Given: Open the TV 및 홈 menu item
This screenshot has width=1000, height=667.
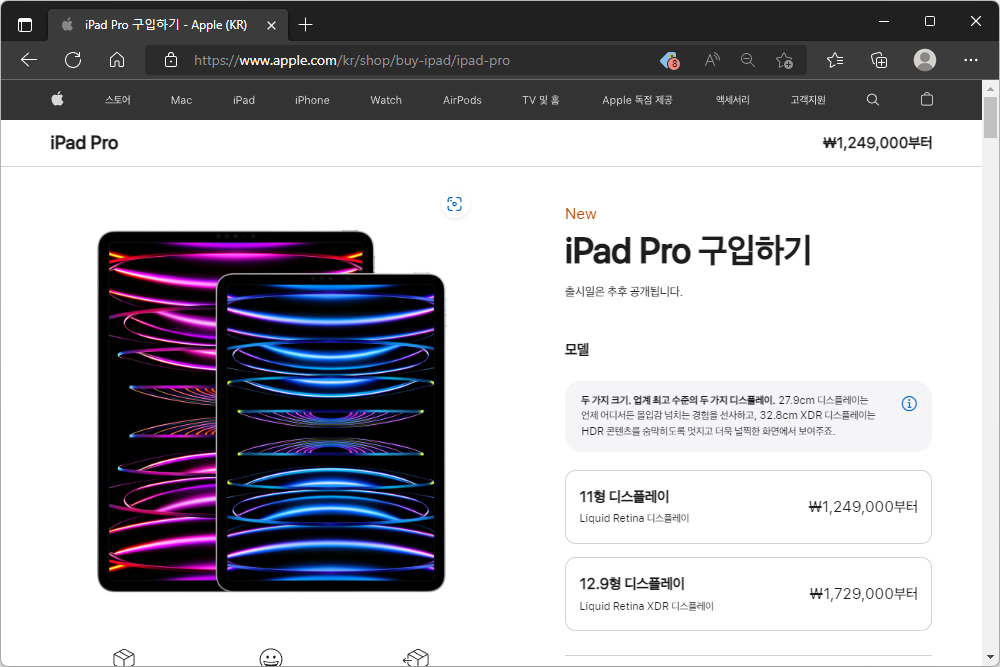Looking at the screenshot, I should pos(540,100).
